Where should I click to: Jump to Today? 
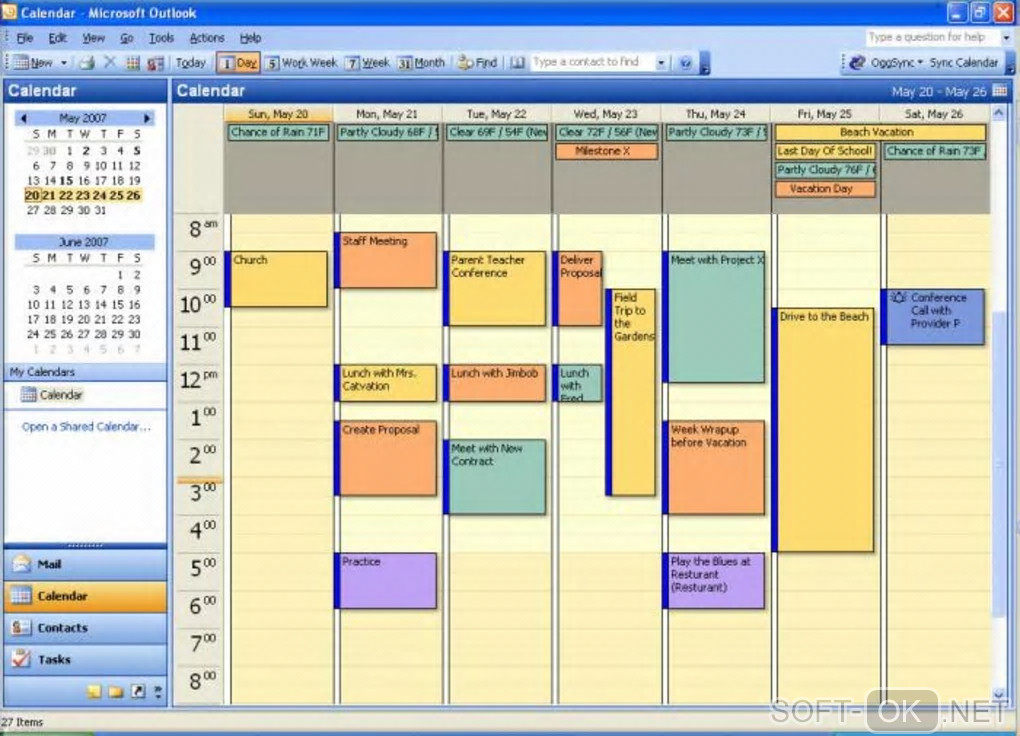[x=190, y=62]
